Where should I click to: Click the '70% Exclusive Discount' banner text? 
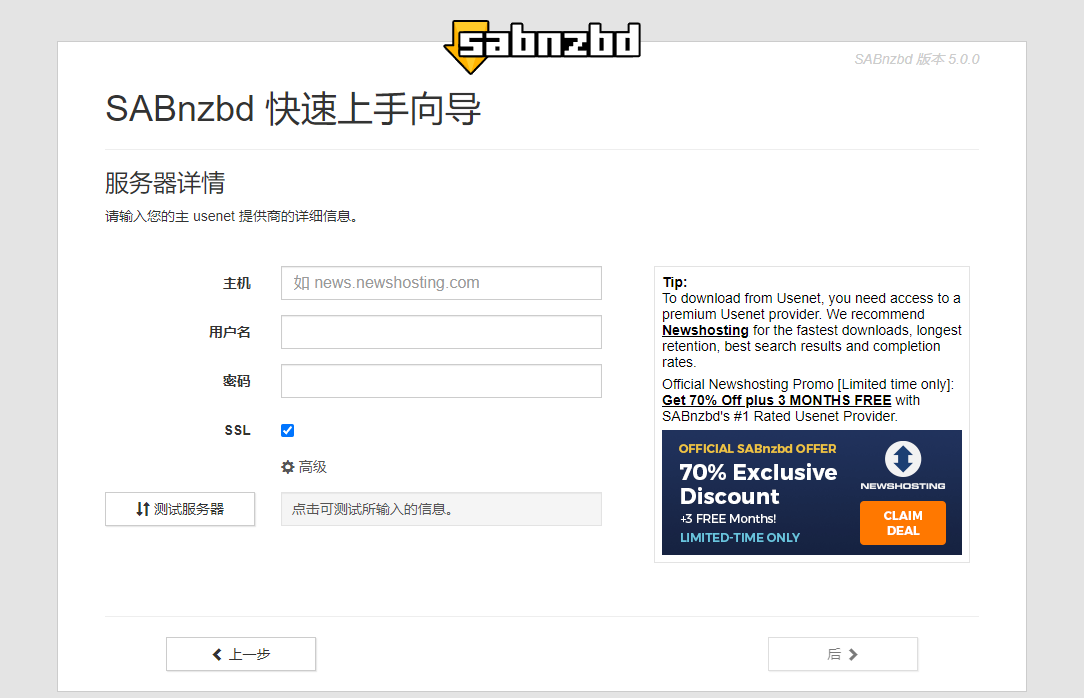point(758,484)
